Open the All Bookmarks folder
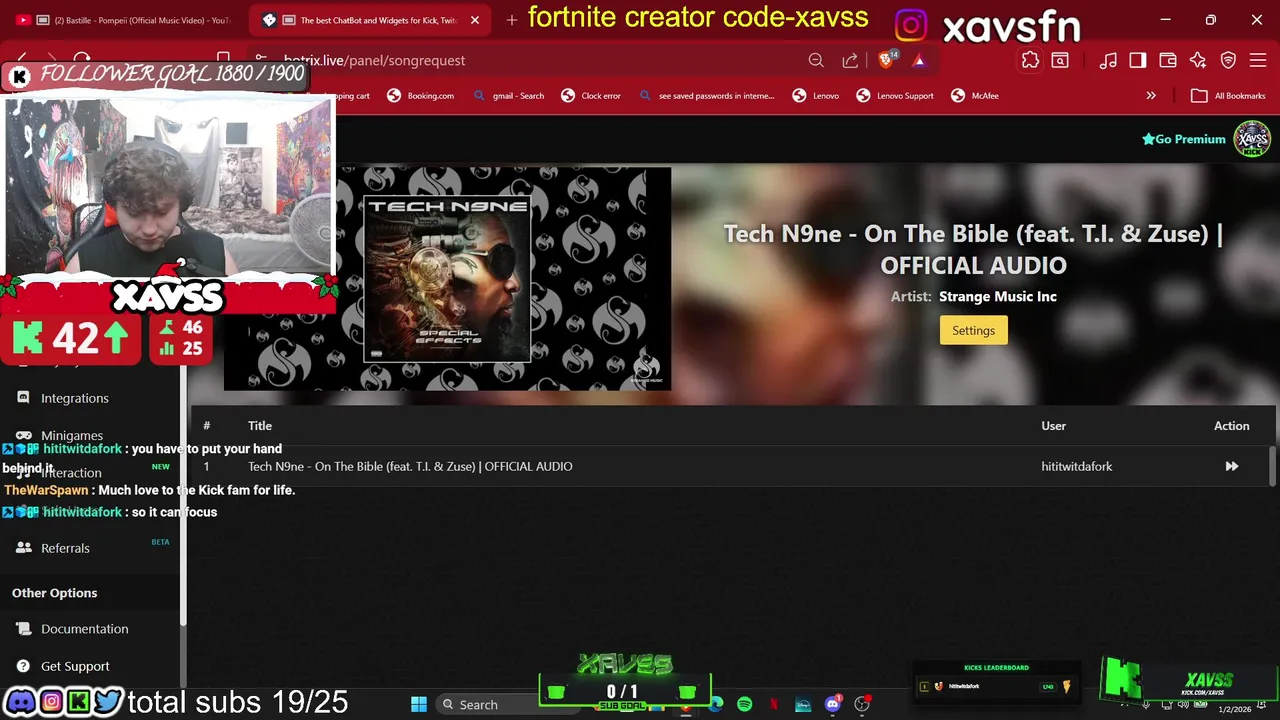This screenshot has height=720, width=1280. 1228,96
